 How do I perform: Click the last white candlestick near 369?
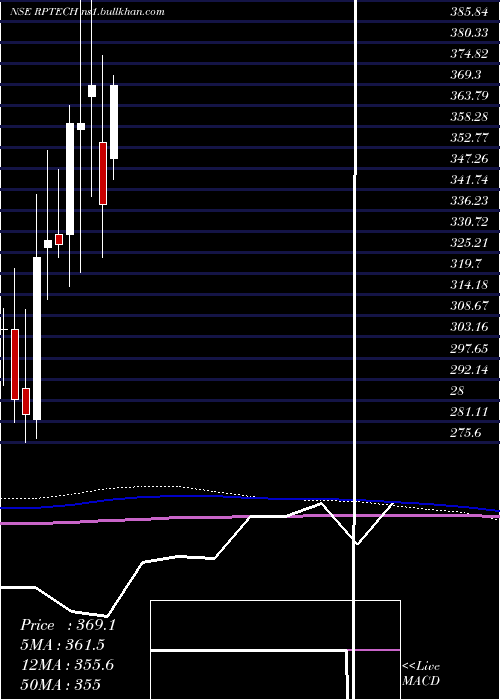pos(114,122)
